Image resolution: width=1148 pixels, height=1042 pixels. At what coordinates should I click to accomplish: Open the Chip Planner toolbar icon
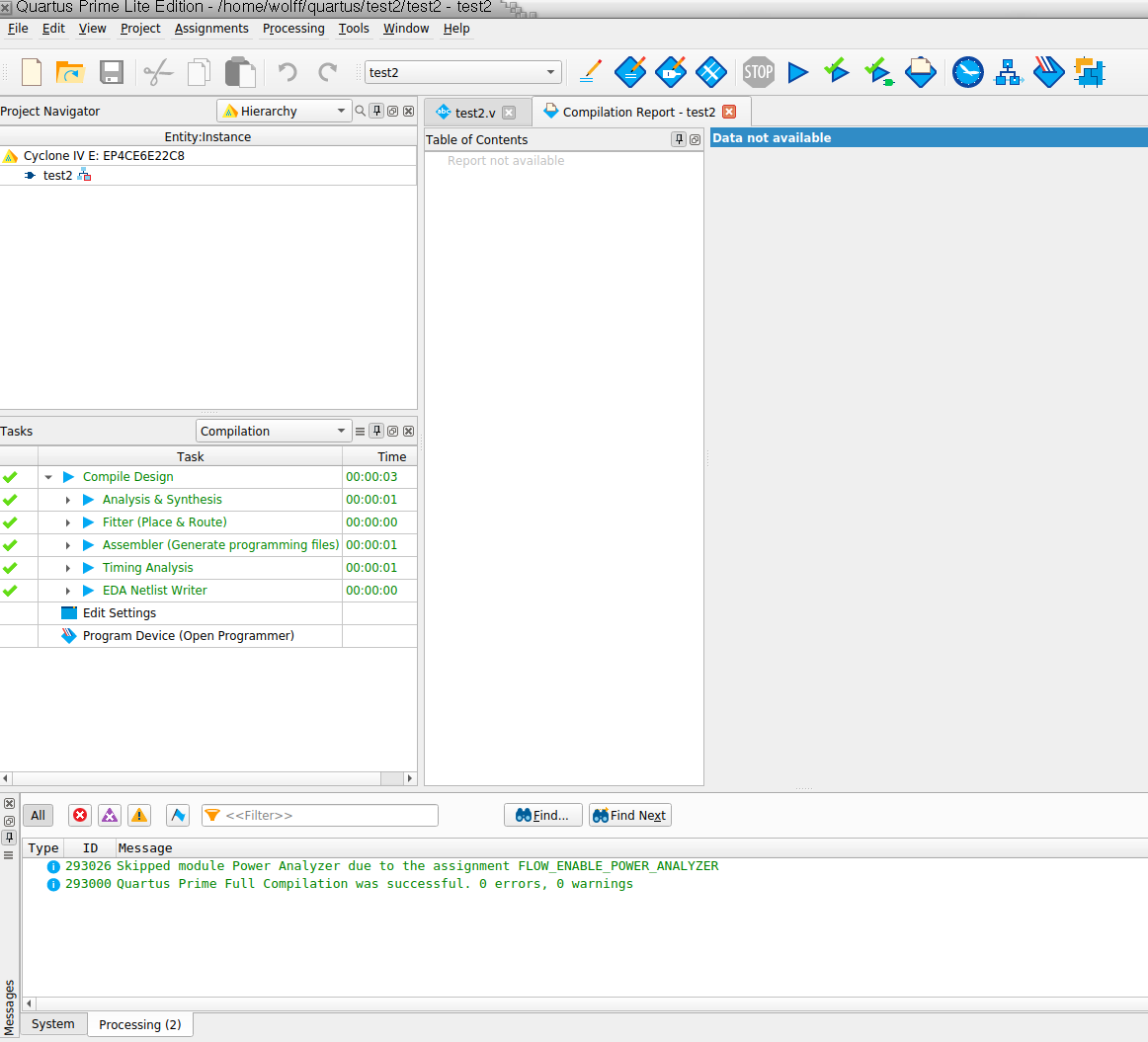point(711,72)
